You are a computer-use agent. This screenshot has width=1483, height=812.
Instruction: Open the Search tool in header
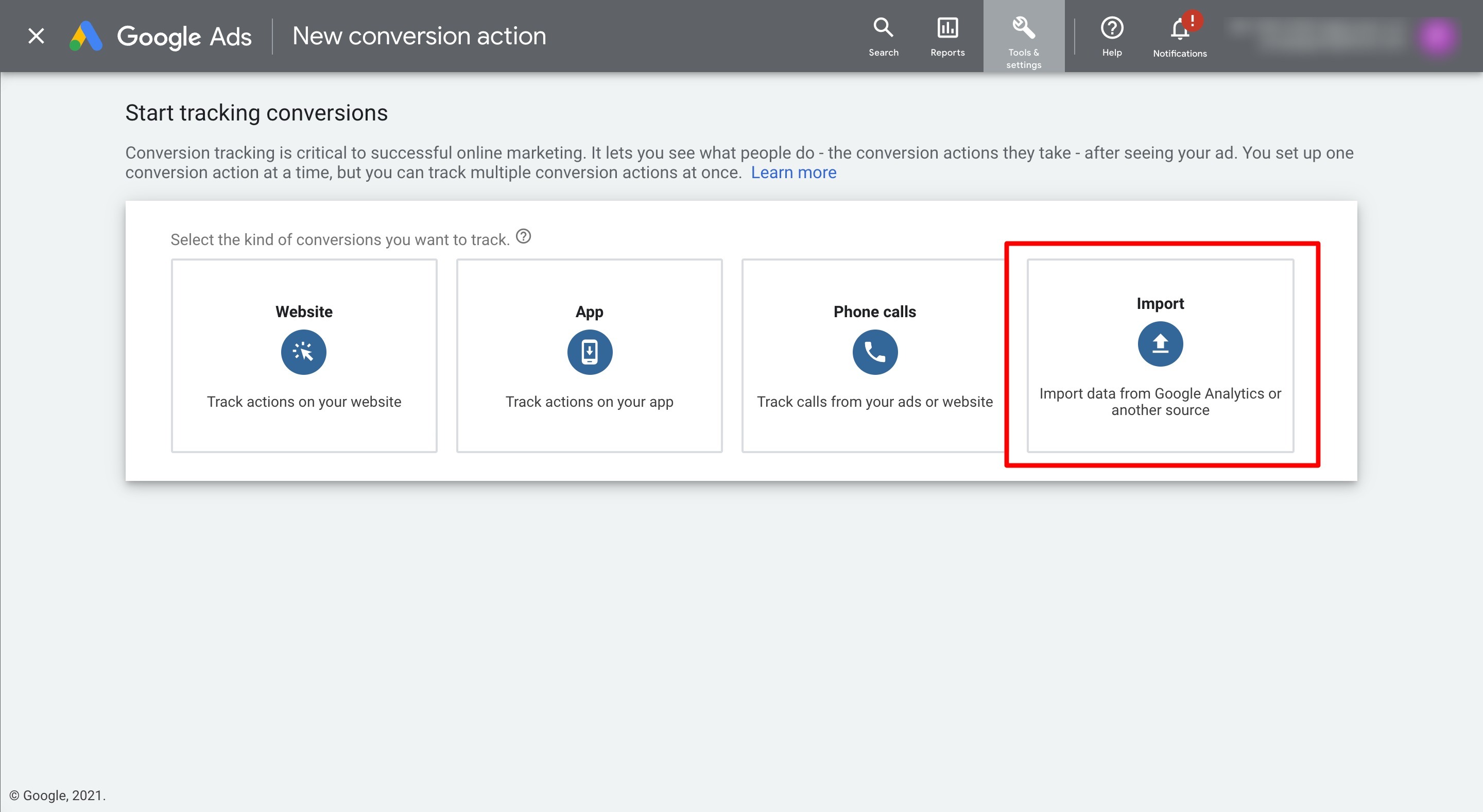[x=883, y=36]
